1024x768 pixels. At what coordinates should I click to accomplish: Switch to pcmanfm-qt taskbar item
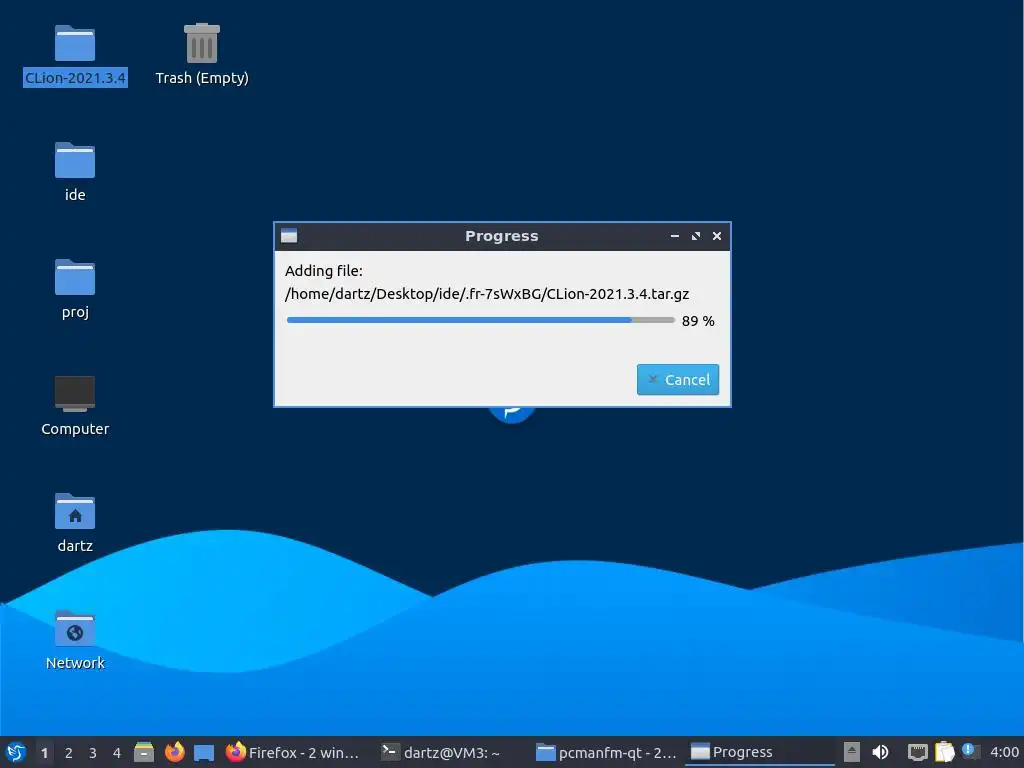605,752
